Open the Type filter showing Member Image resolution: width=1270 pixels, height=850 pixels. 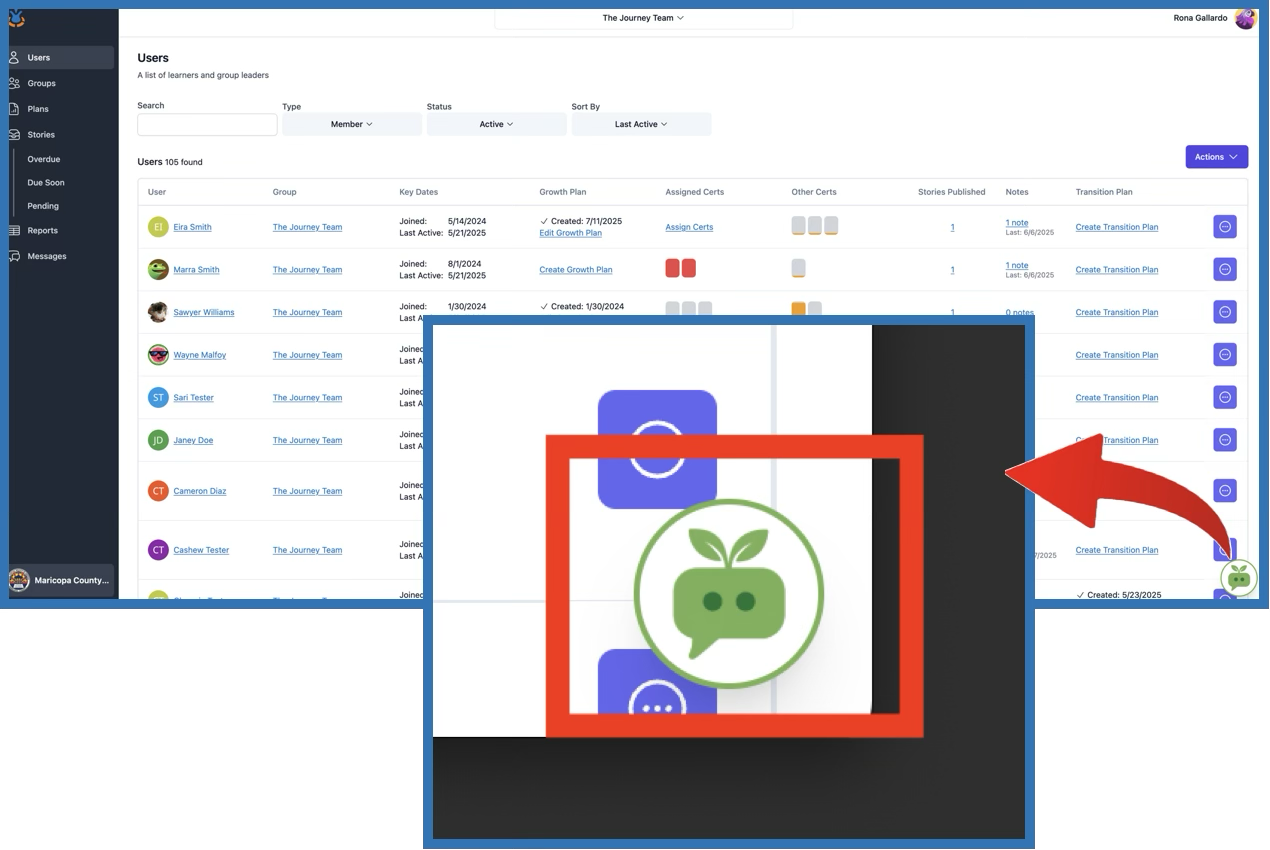point(351,123)
